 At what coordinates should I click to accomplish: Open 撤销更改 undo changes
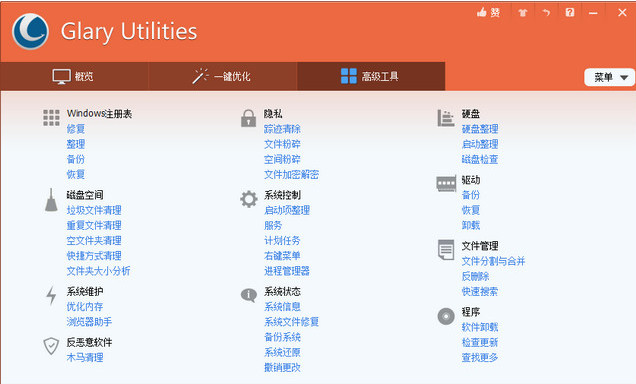(282, 367)
